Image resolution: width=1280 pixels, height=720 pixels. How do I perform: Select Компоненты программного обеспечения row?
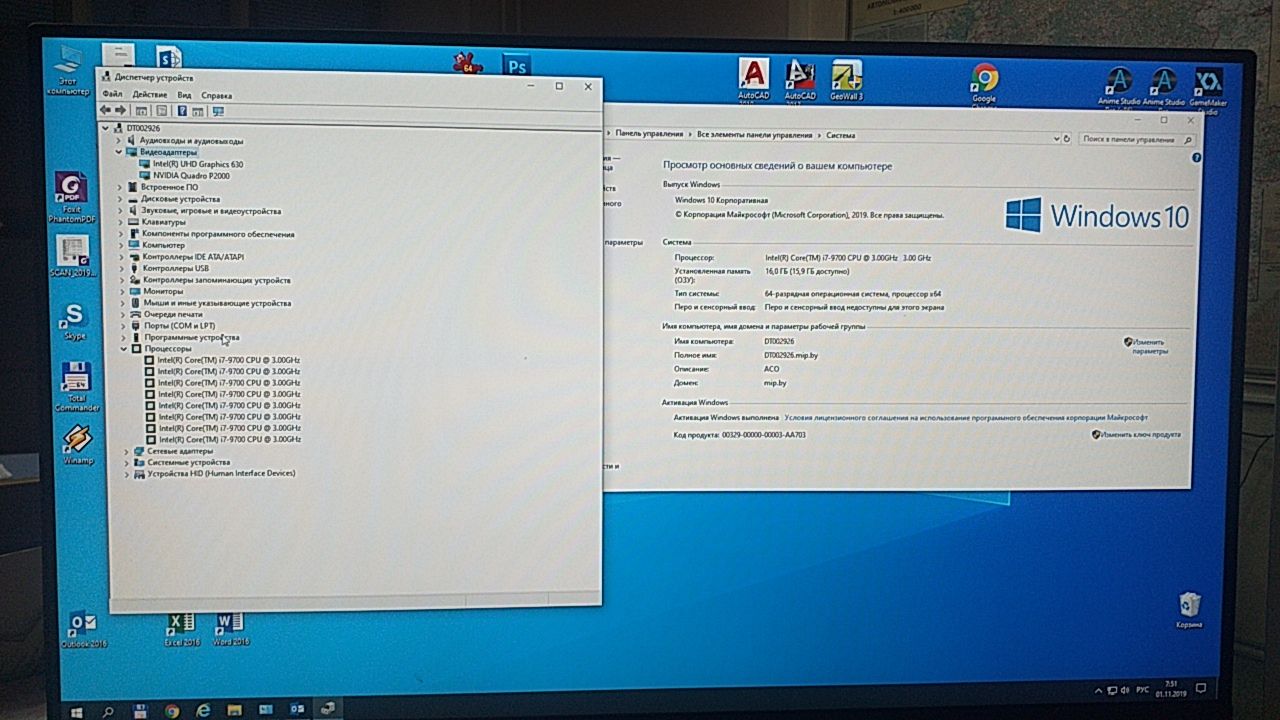coord(212,234)
